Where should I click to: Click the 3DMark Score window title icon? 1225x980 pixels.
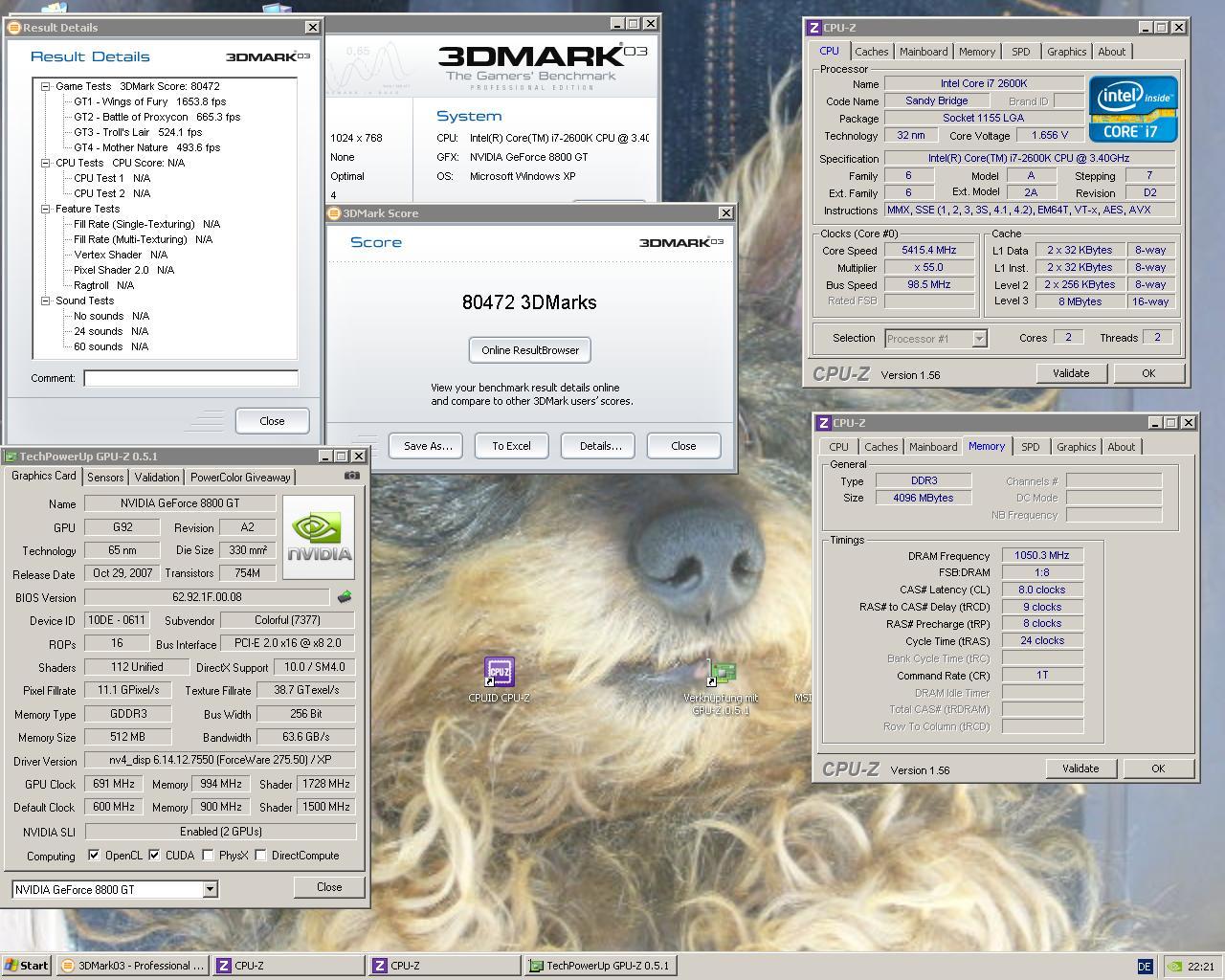(x=334, y=213)
